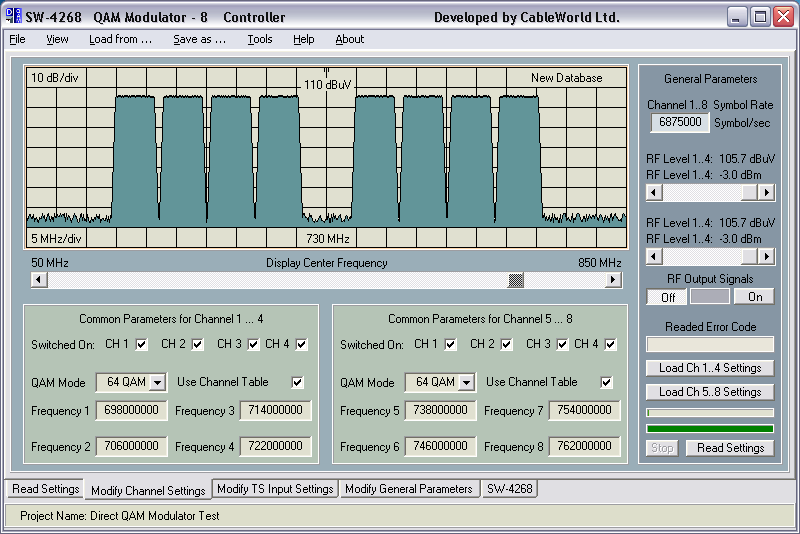Toggle CH 1 switch for Channel 1...4
This screenshot has height=534, width=800.
tap(141, 344)
